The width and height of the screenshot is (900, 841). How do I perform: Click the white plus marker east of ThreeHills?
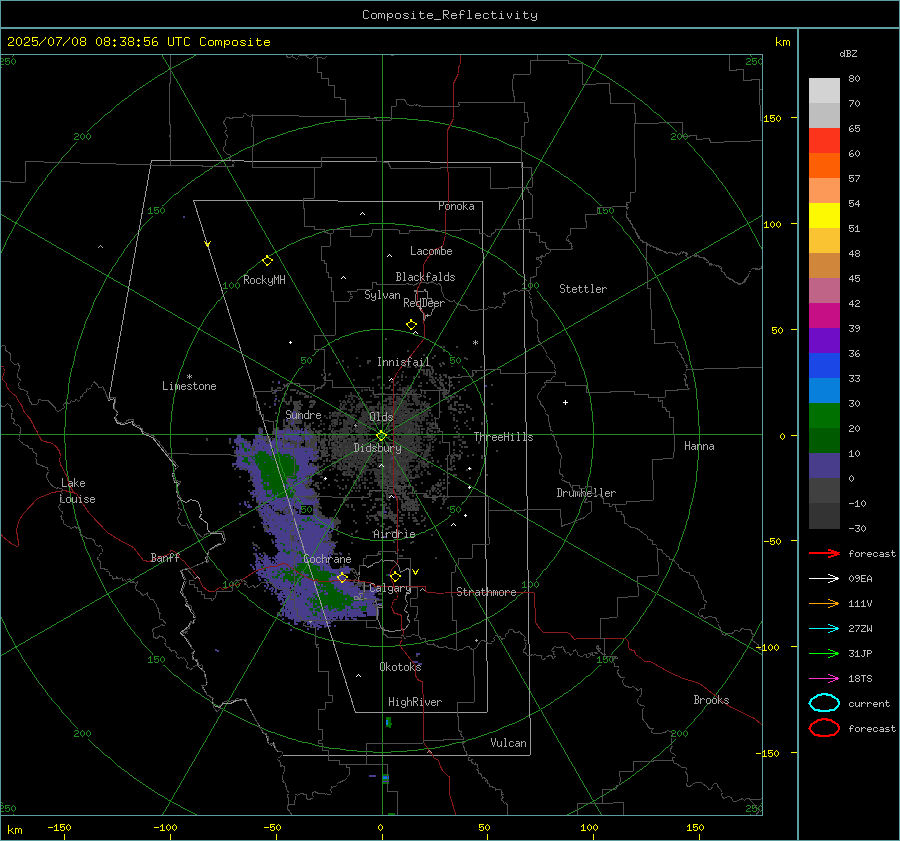coord(565,402)
